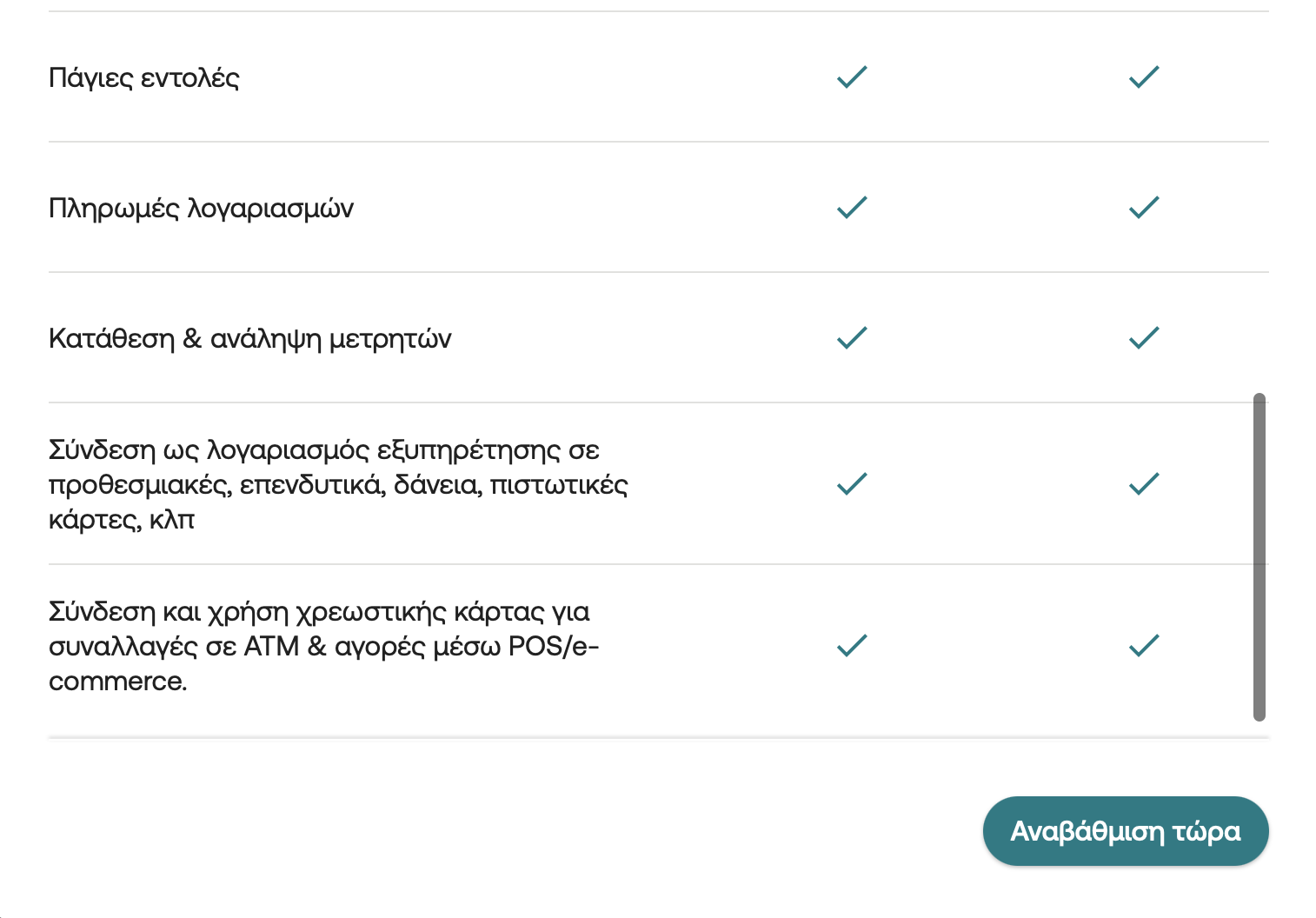Click first-column checkmark for Κατάθεση & ανάληψη μετρητών
Screen dimensions: 1316x918
pos(852,337)
